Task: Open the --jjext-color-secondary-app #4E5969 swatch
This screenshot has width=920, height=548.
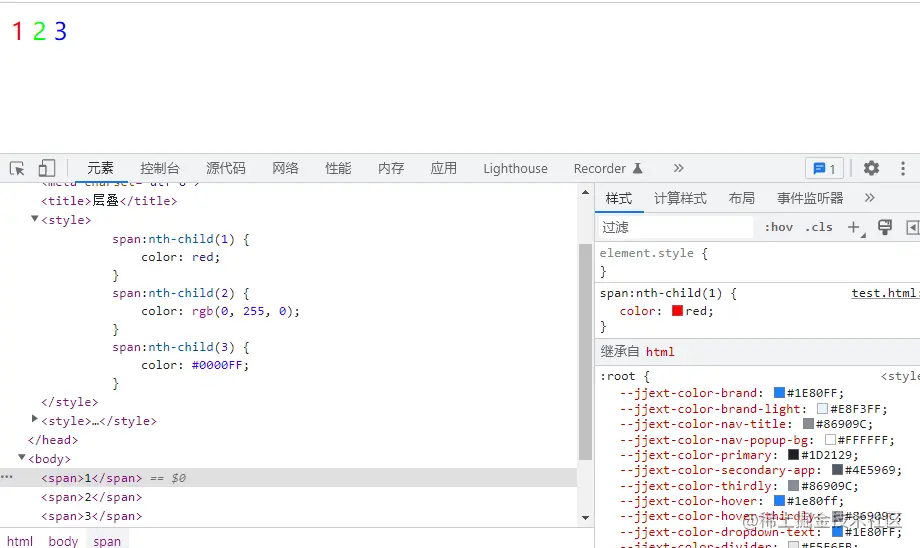Action: click(x=837, y=470)
